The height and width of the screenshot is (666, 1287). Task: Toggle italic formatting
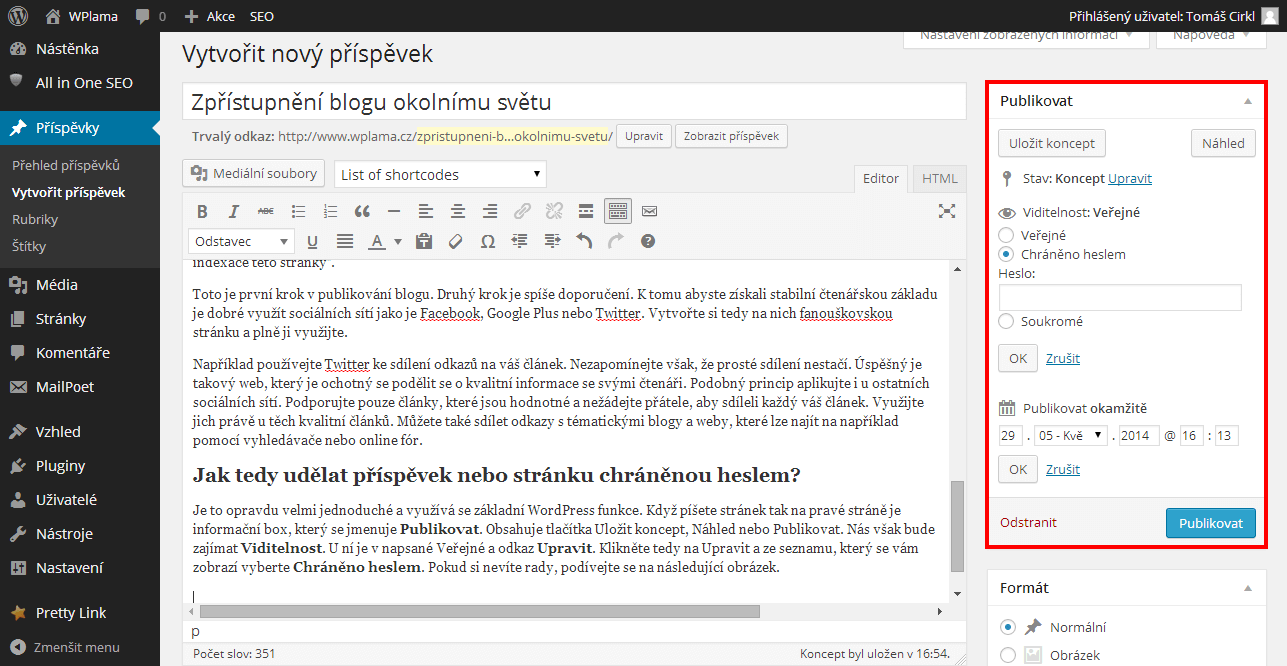pyautogui.click(x=234, y=211)
